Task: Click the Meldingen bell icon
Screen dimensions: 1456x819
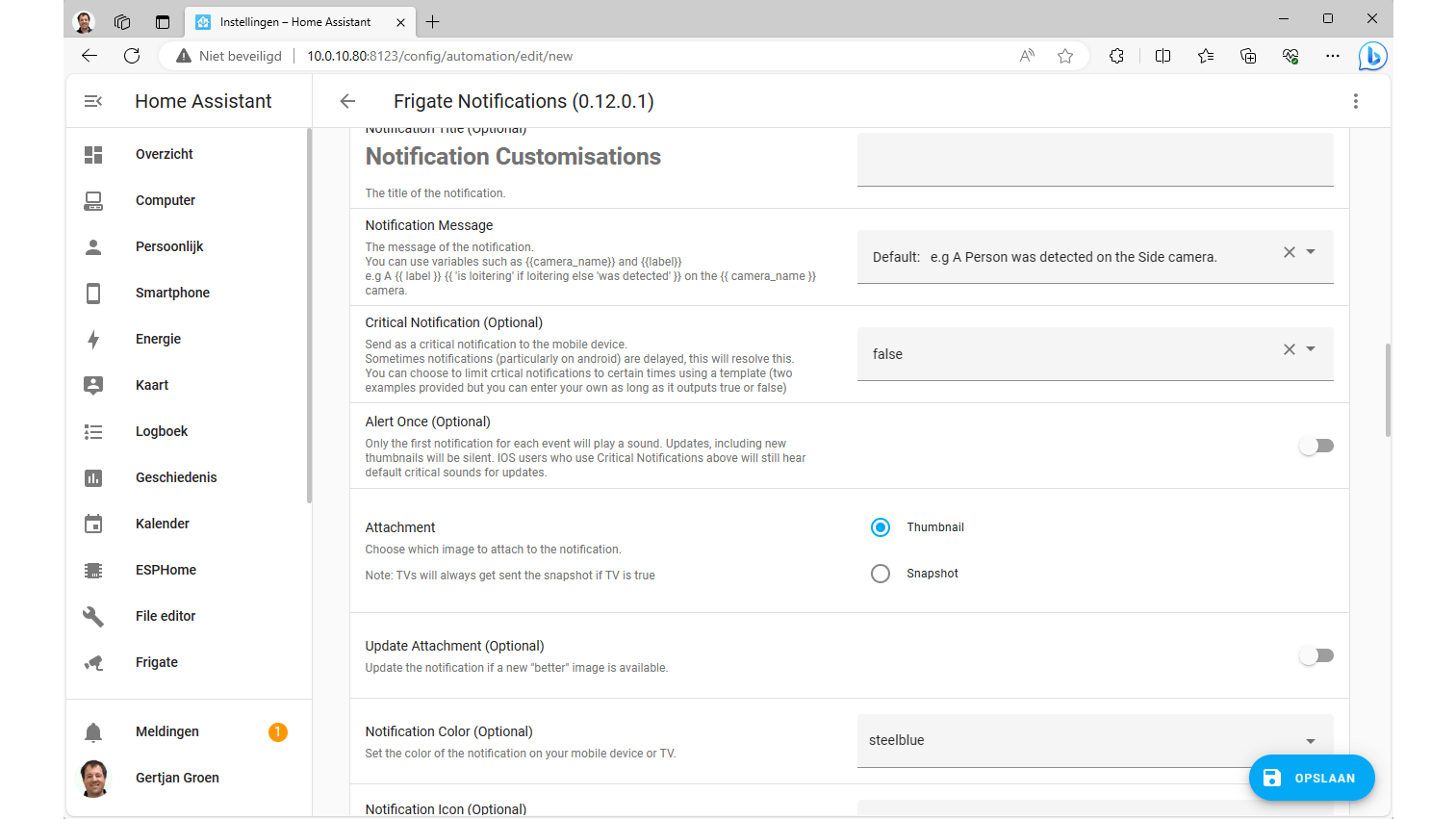Action: [93, 732]
